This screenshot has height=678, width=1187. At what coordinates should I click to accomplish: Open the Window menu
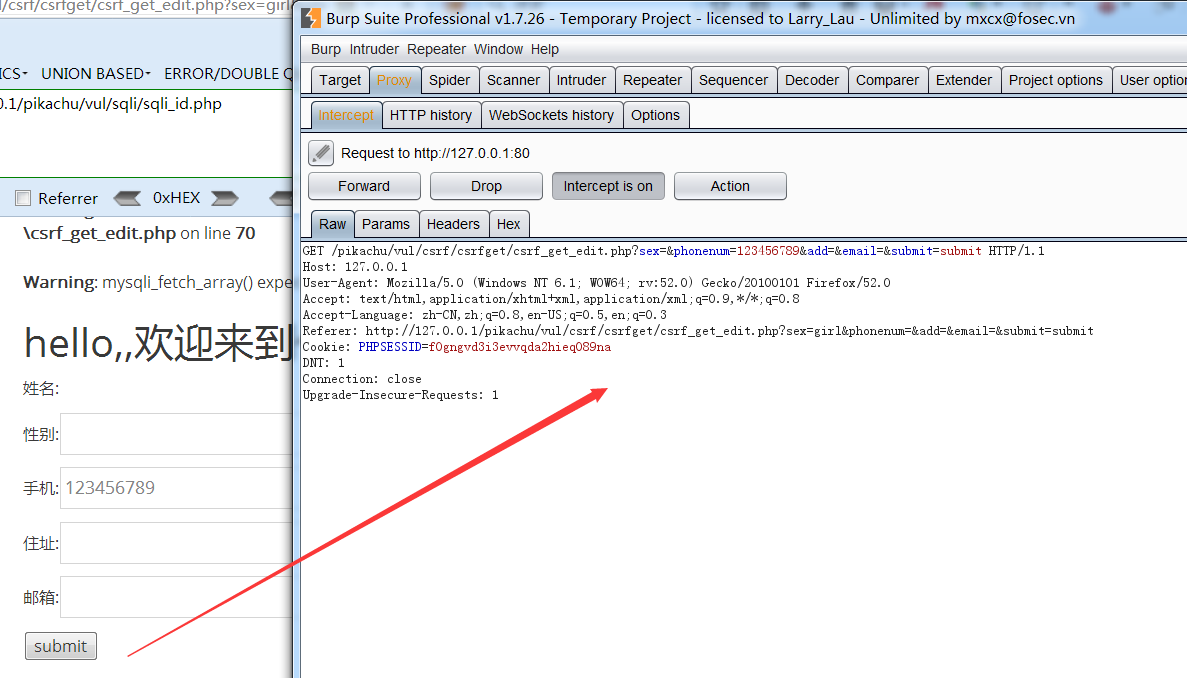(x=498, y=49)
